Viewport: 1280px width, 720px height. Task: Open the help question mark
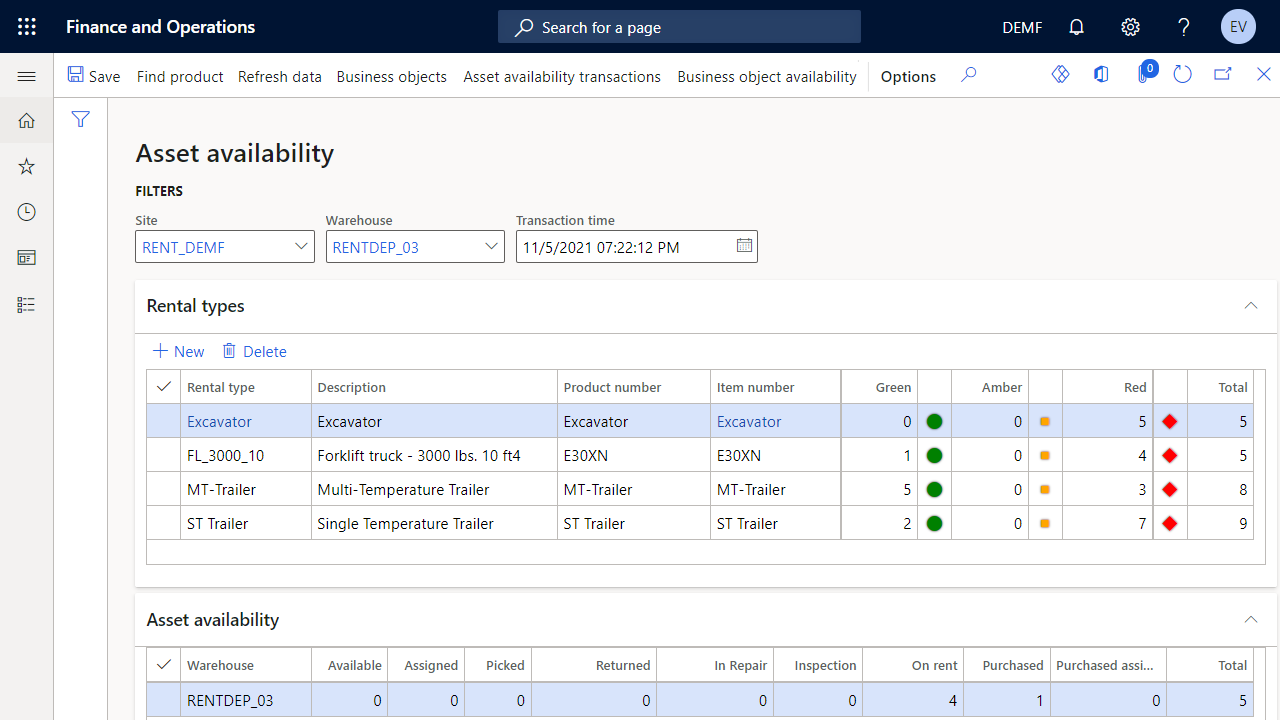click(x=1184, y=27)
